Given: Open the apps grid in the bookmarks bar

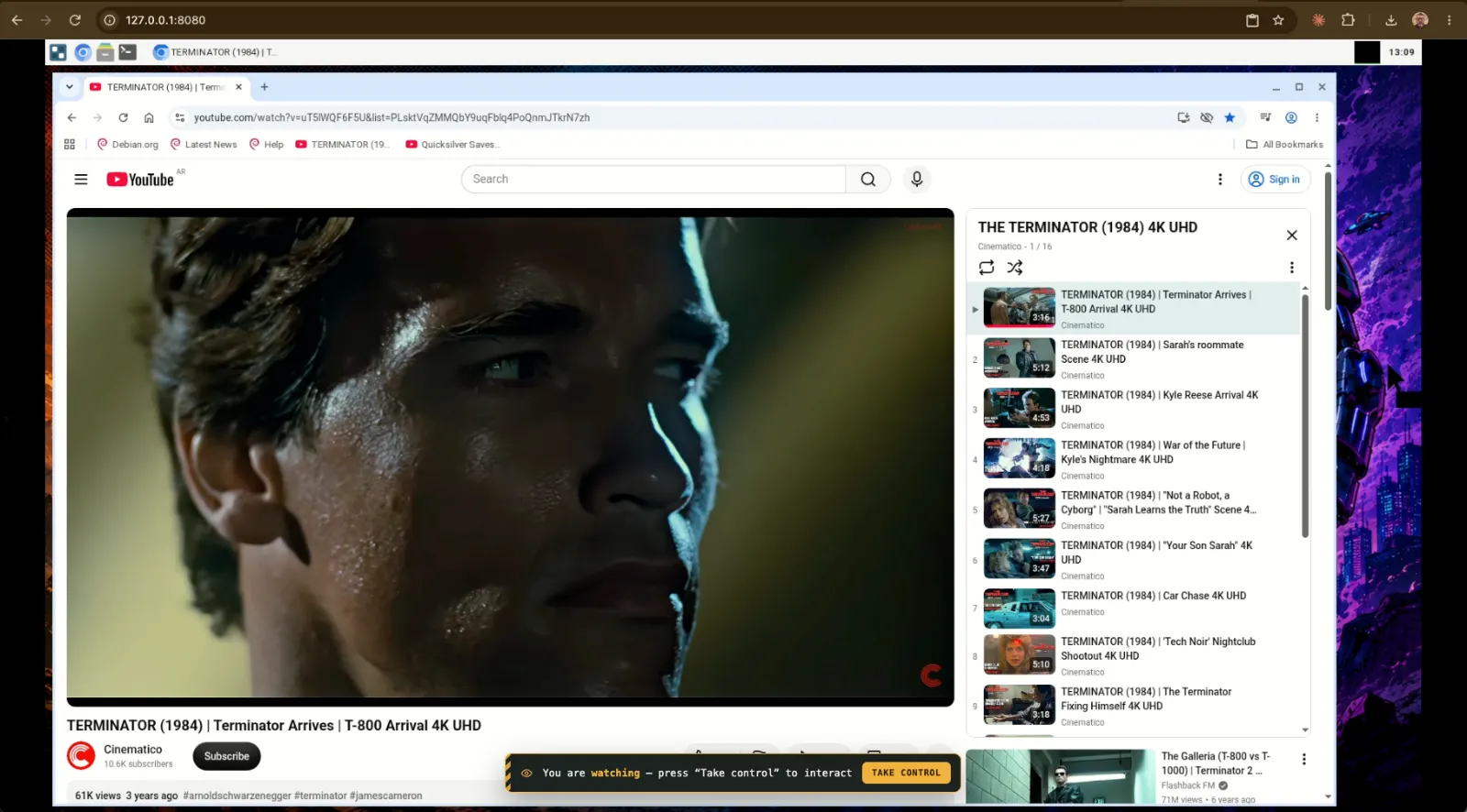Looking at the screenshot, I should 70,145.
